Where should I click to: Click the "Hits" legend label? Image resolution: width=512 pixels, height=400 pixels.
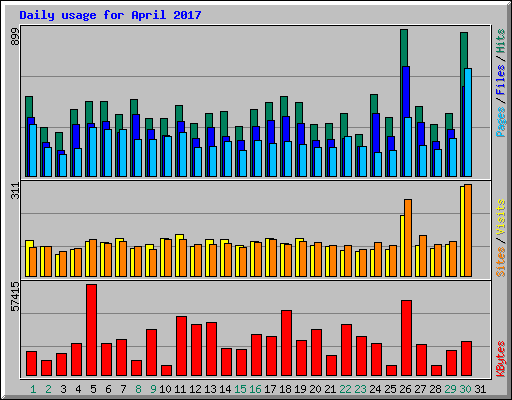500,41
